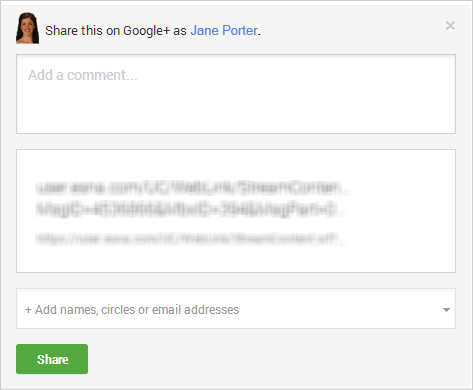The height and width of the screenshot is (390, 473).
Task: Focus the 'Add names, circles or email addresses' field
Action: pyautogui.click(x=236, y=309)
